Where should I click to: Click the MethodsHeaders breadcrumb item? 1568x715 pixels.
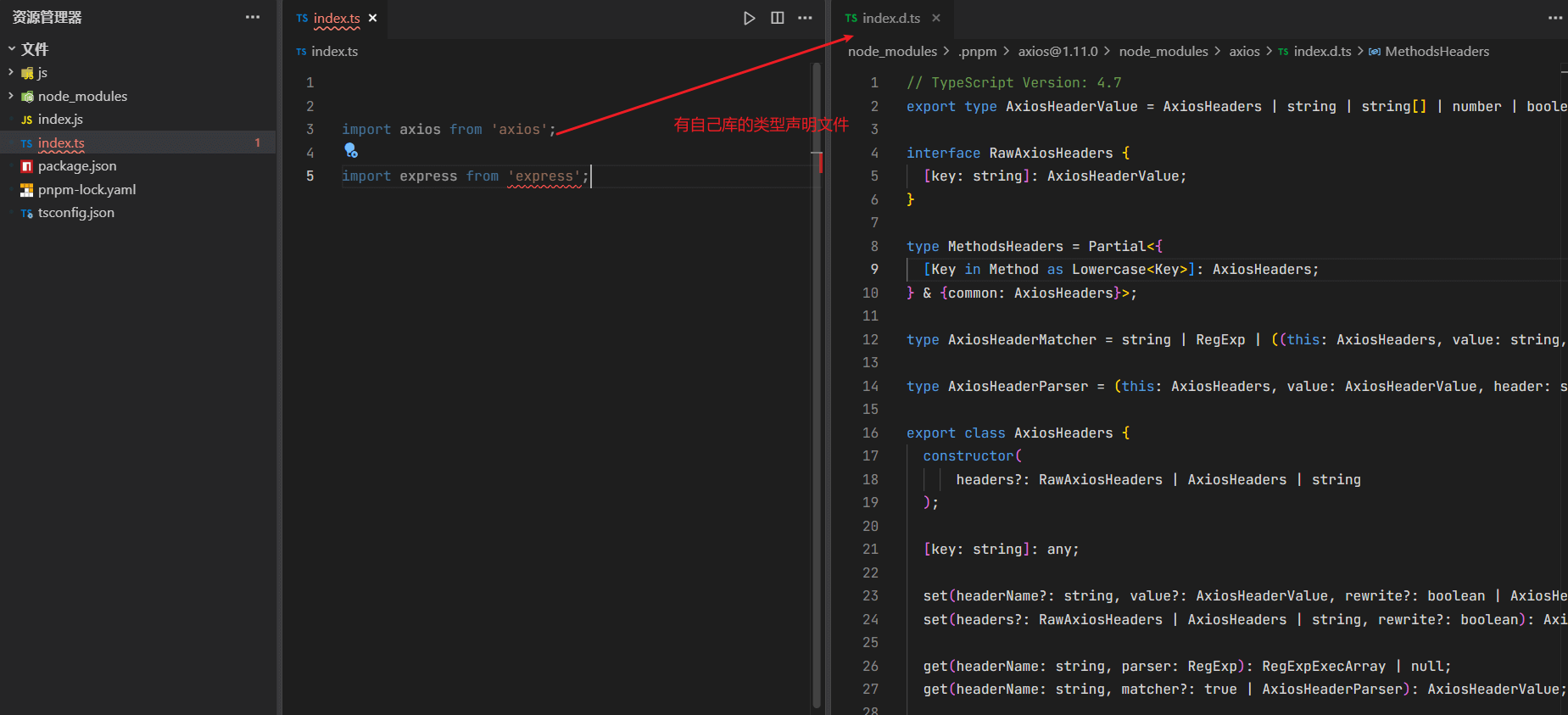1437,52
